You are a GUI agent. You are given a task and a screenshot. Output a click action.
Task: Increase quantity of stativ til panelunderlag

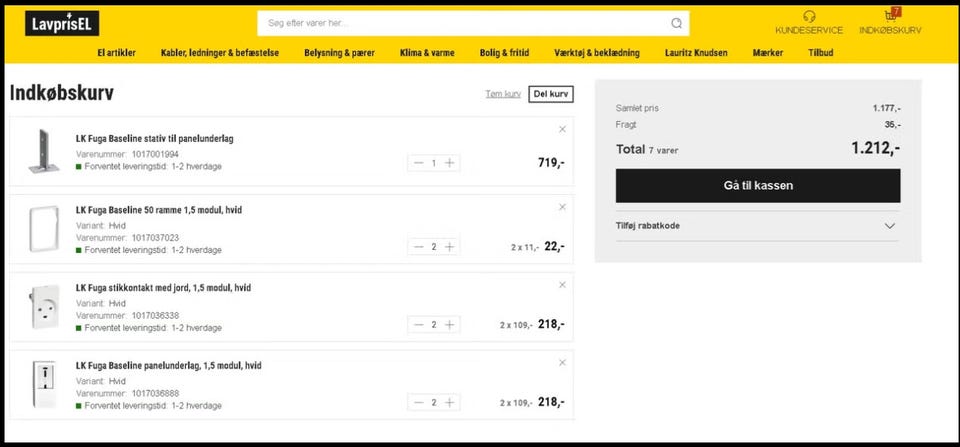[x=450, y=163]
